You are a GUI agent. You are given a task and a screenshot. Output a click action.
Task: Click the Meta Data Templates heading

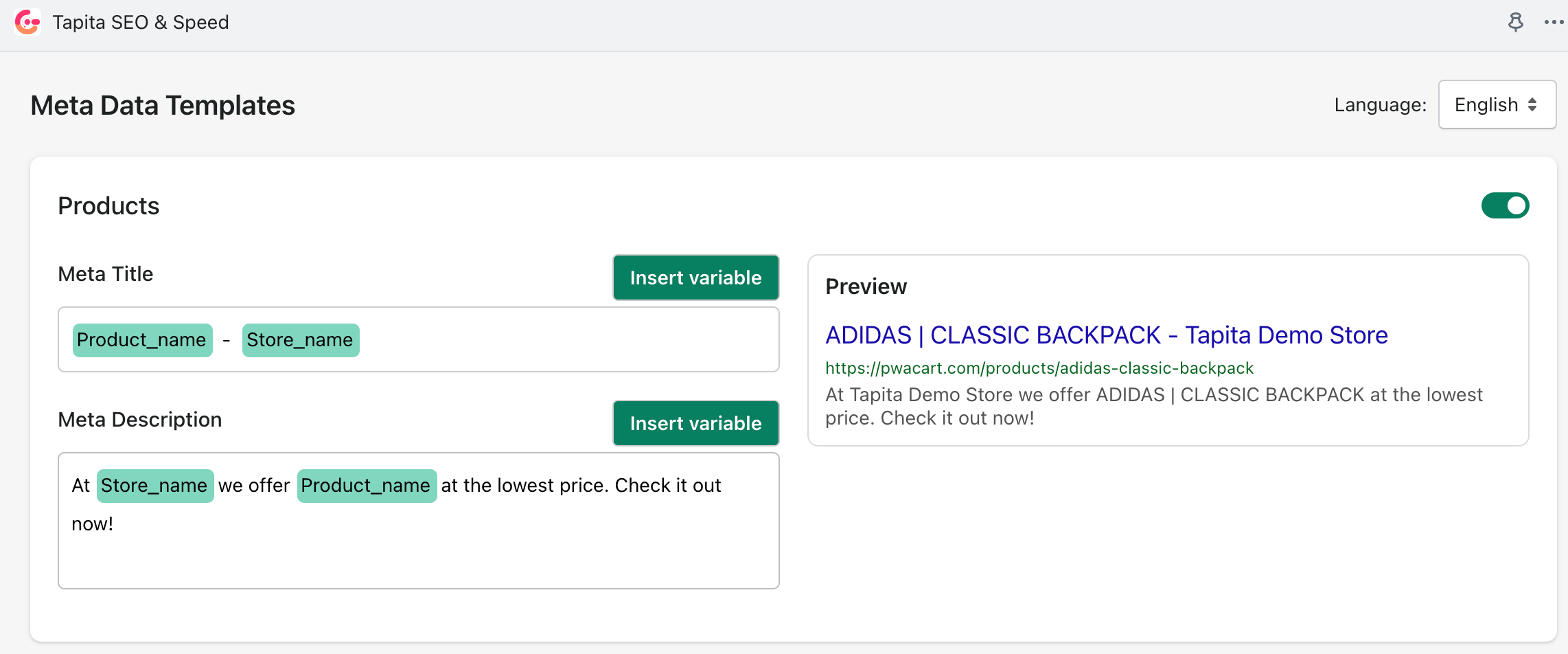click(x=163, y=106)
